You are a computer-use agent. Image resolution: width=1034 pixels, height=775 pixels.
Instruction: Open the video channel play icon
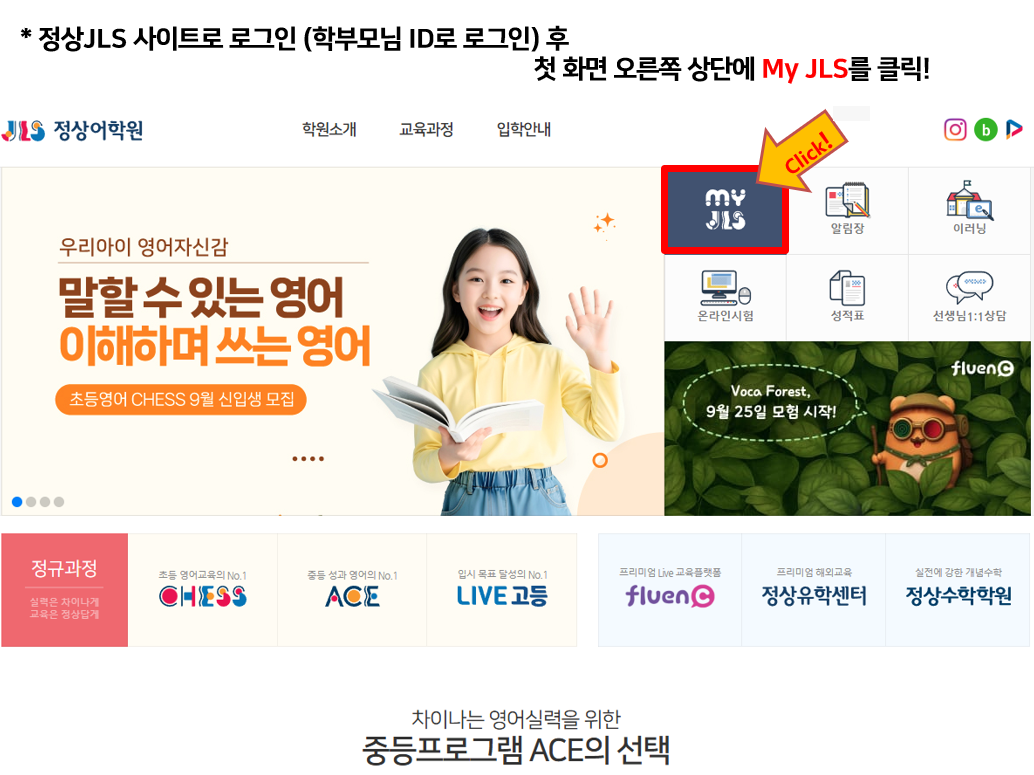click(x=1014, y=129)
